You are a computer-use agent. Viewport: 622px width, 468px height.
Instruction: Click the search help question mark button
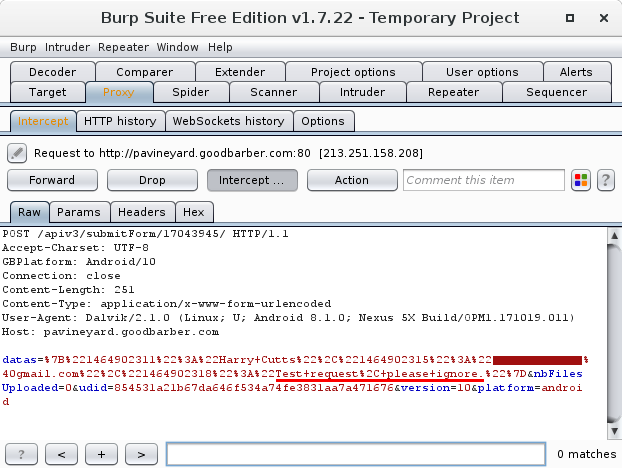(x=21, y=454)
